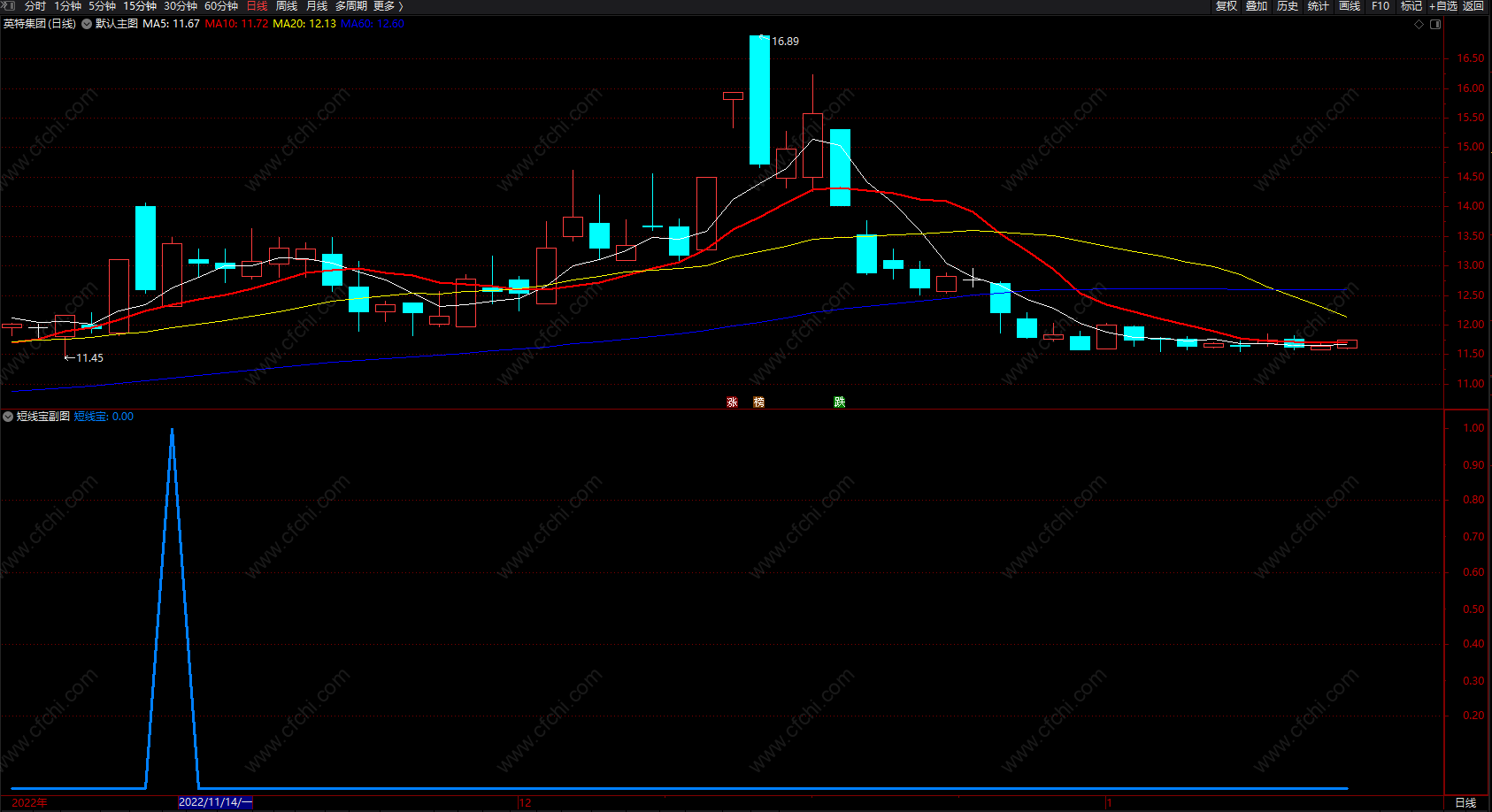Click the tall cyan candle at the 16.89 peak
The width and height of the screenshot is (1492, 812).
coord(759,100)
